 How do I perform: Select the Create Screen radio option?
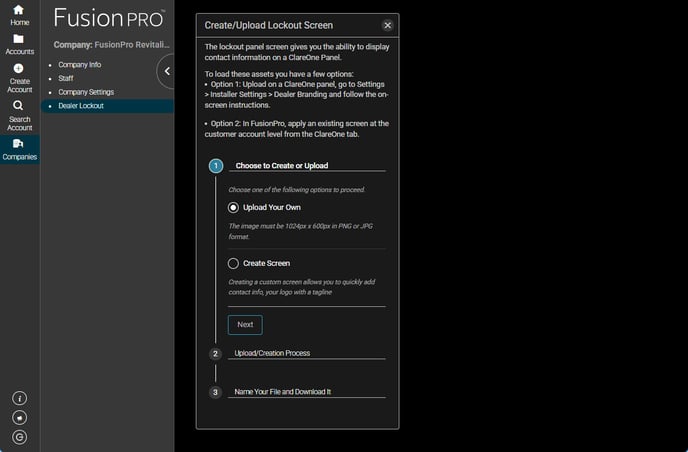[233, 263]
